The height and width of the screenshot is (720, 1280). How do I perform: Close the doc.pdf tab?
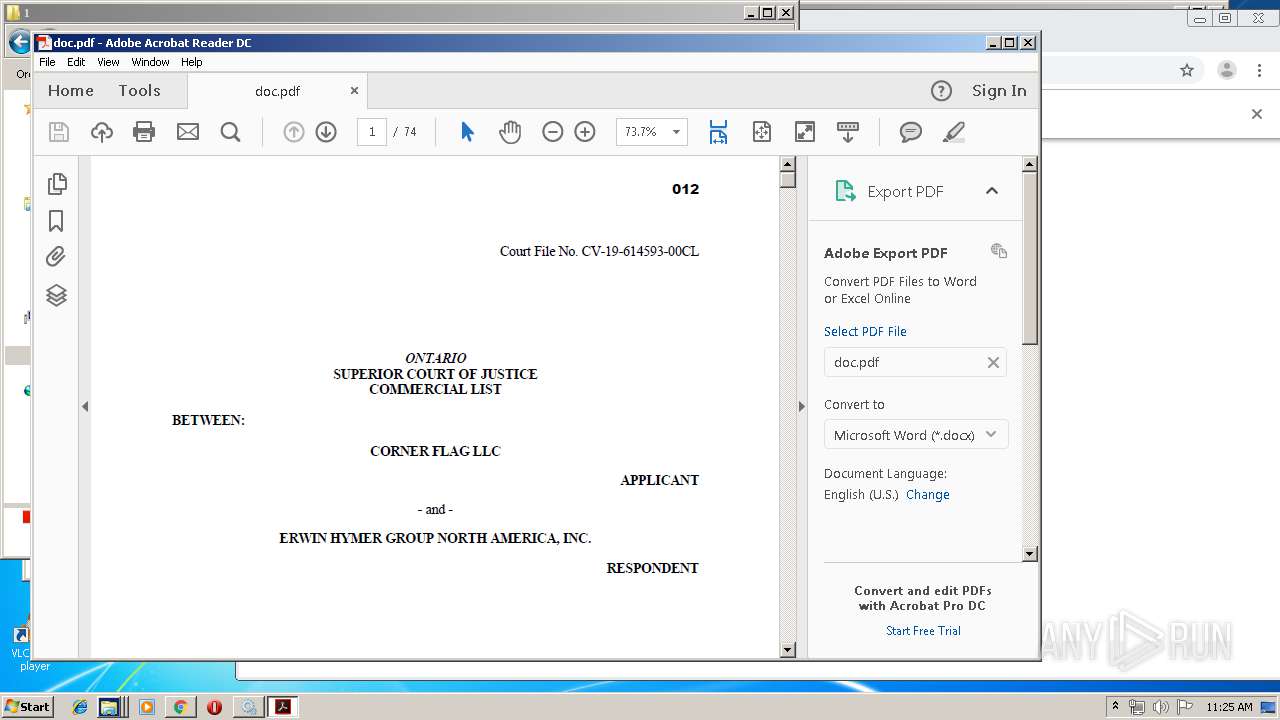coord(354,90)
